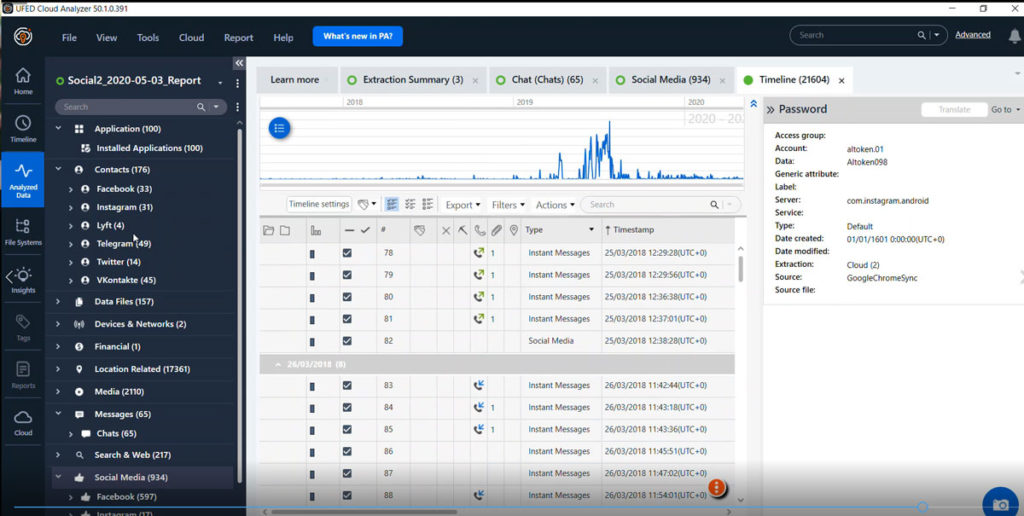Click the orange three-dot floating button
This screenshot has width=1024, height=516.
717,487
